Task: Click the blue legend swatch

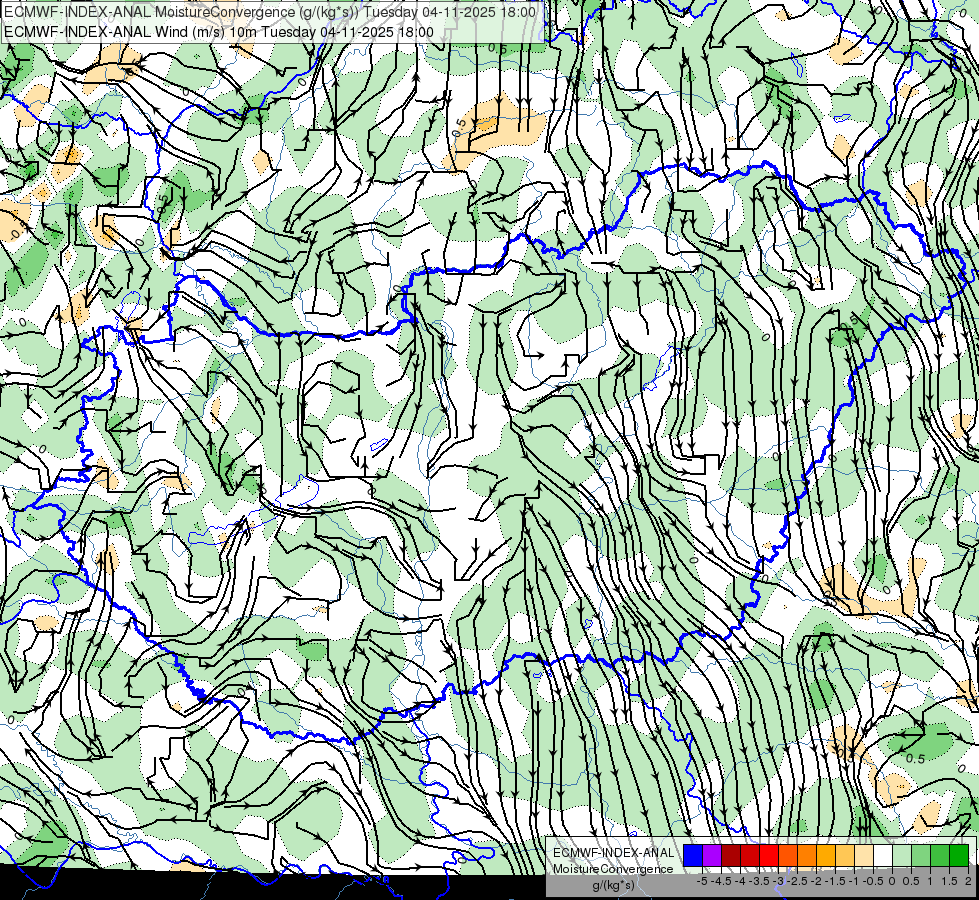Action: (693, 855)
